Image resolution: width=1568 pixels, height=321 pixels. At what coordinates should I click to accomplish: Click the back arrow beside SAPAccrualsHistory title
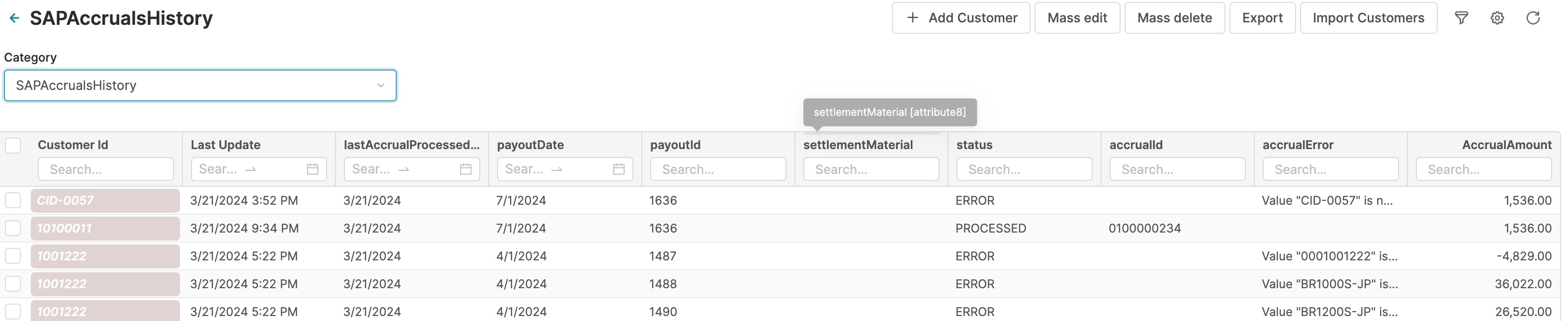(14, 18)
